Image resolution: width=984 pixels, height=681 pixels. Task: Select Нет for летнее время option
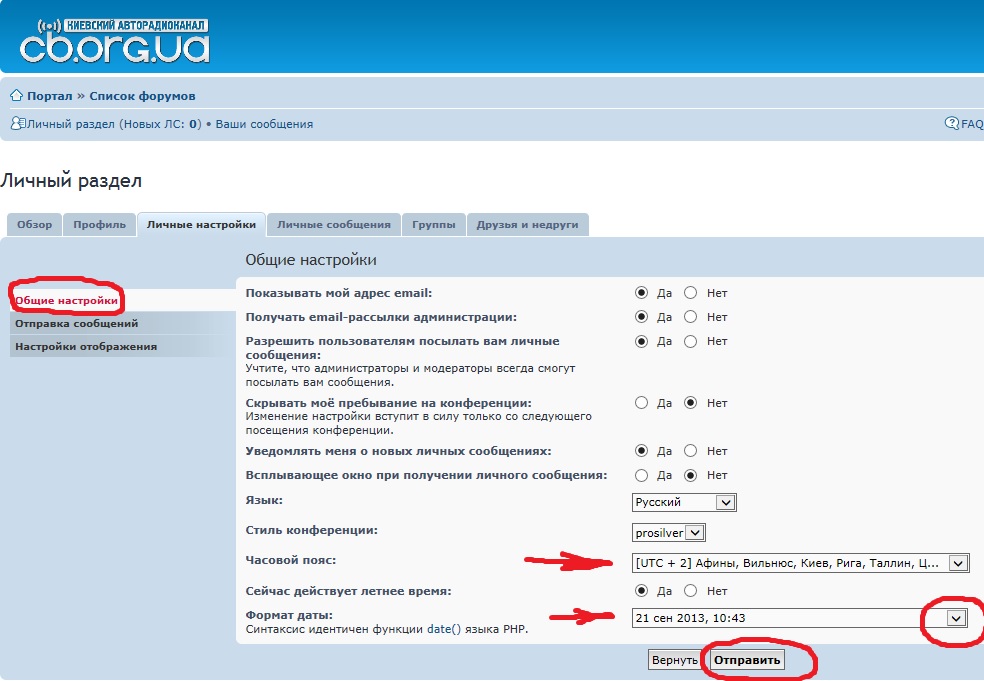[x=690, y=591]
